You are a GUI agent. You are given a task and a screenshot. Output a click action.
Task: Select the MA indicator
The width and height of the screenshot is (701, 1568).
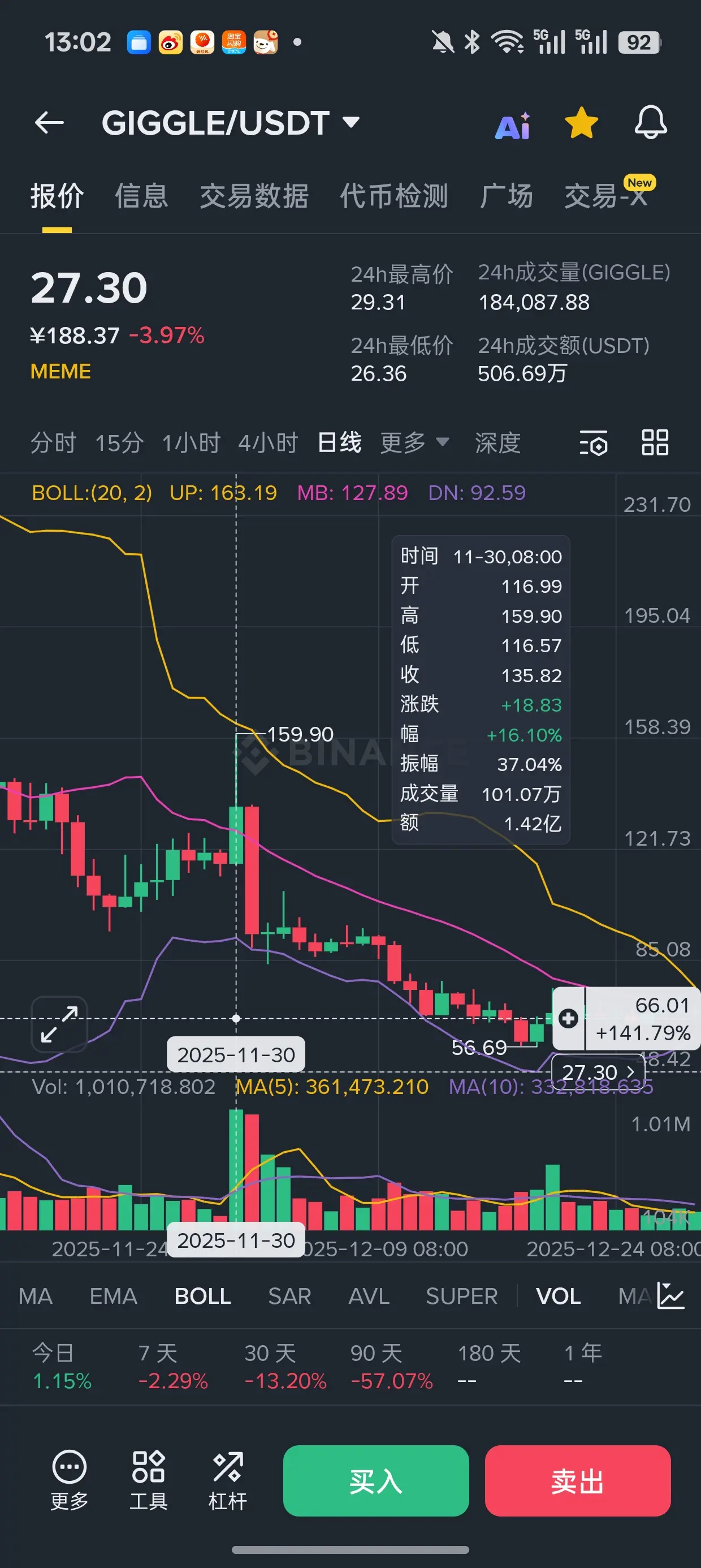pyautogui.click(x=35, y=1296)
